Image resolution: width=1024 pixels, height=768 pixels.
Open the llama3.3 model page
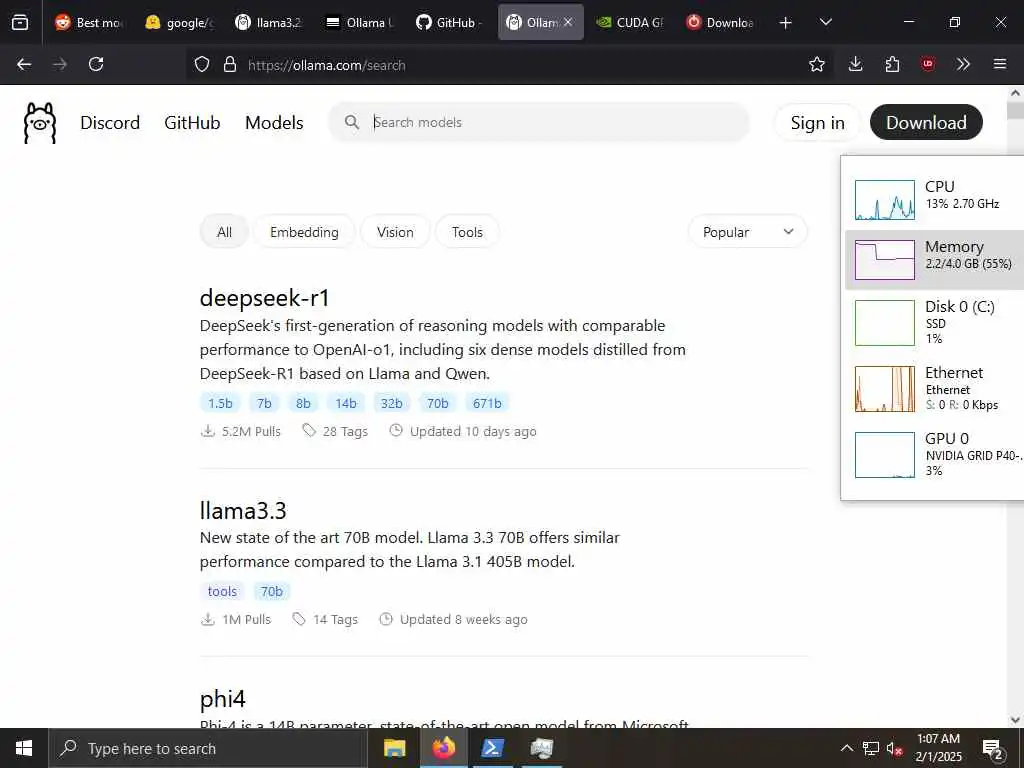pyautogui.click(x=243, y=511)
